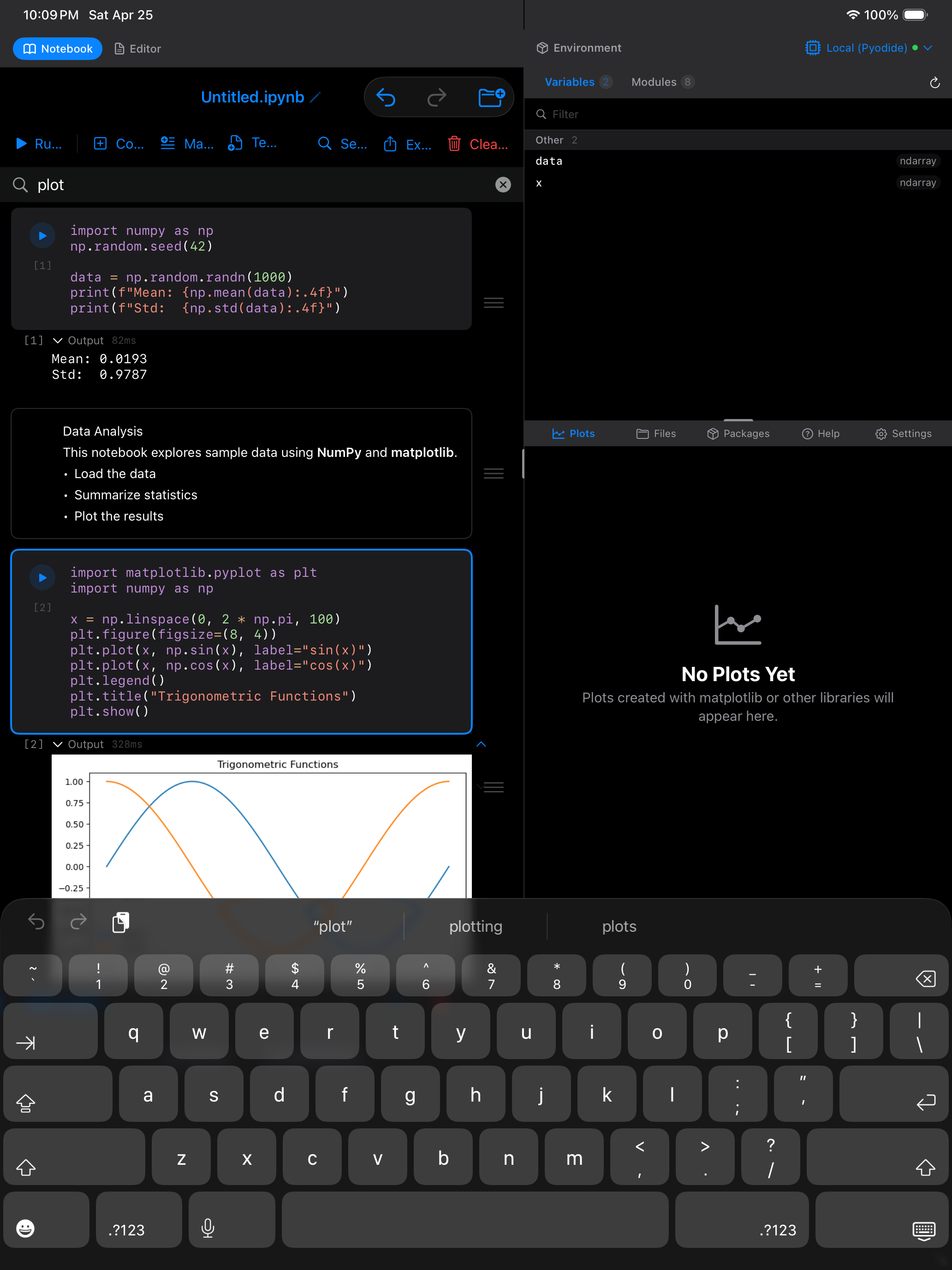Inspect the data ndarray variable
This screenshot has height=1270, width=952.
coord(738,162)
